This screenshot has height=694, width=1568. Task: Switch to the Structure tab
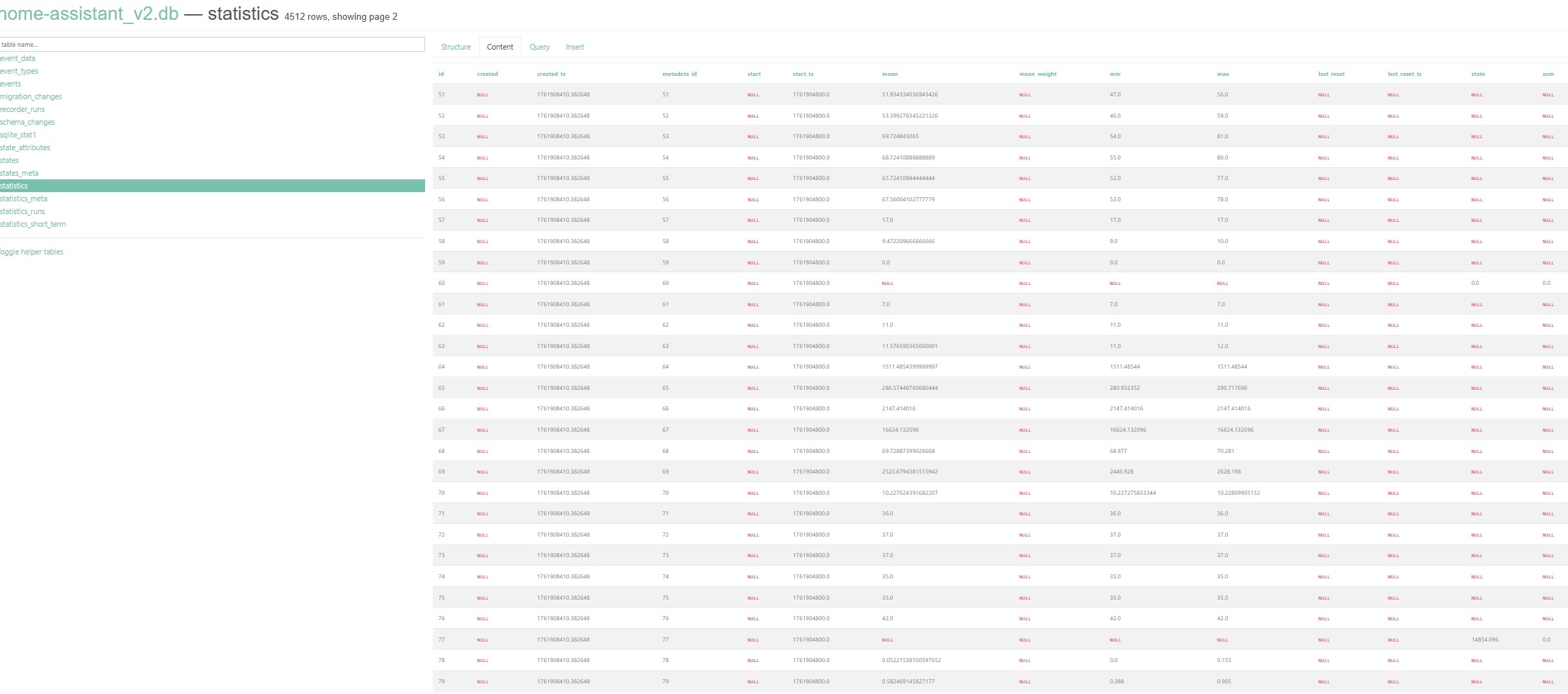pyautogui.click(x=456, y=47)
